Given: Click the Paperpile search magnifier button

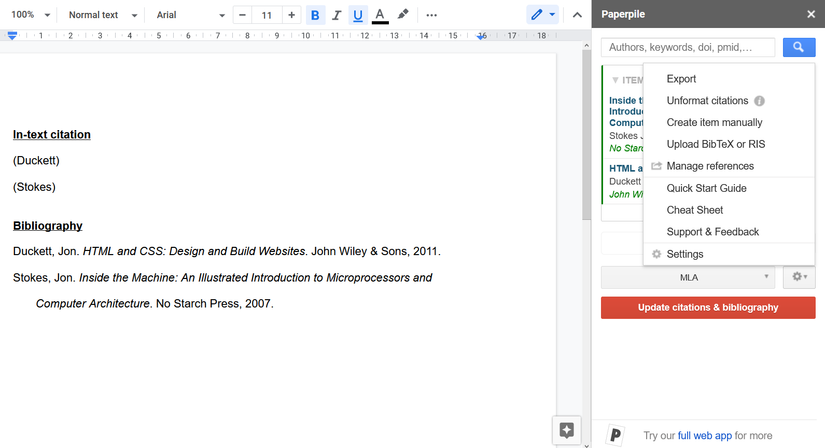Looking at the screenshot, I should (x=798, y=47).
